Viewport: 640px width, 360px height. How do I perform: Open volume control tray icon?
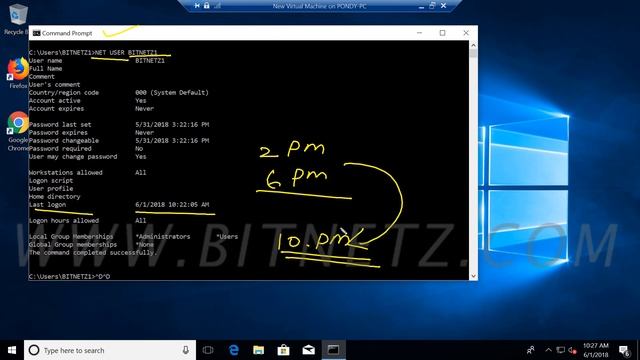[x=572, y=350]
